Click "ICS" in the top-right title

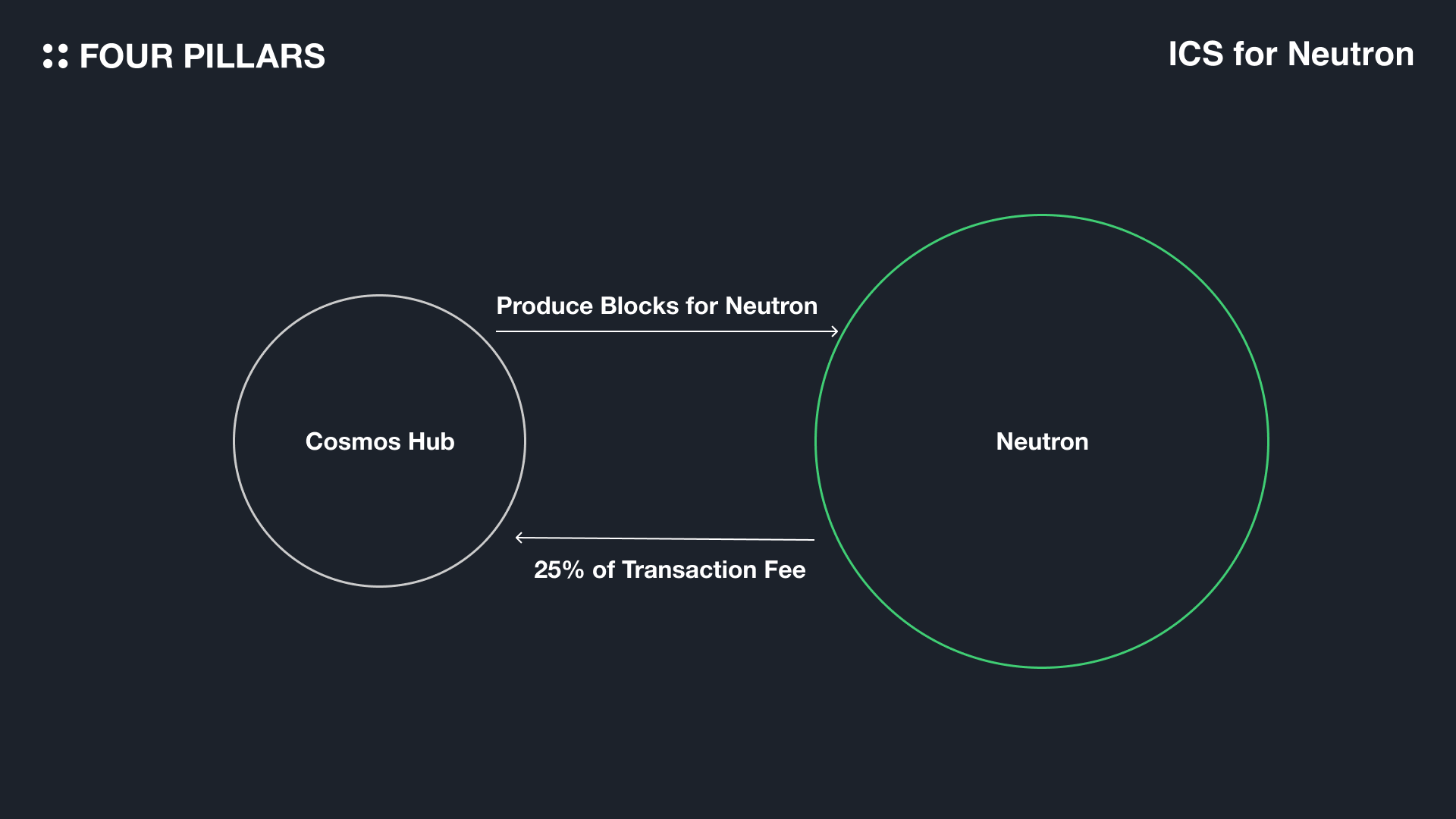click(1195, 55)
